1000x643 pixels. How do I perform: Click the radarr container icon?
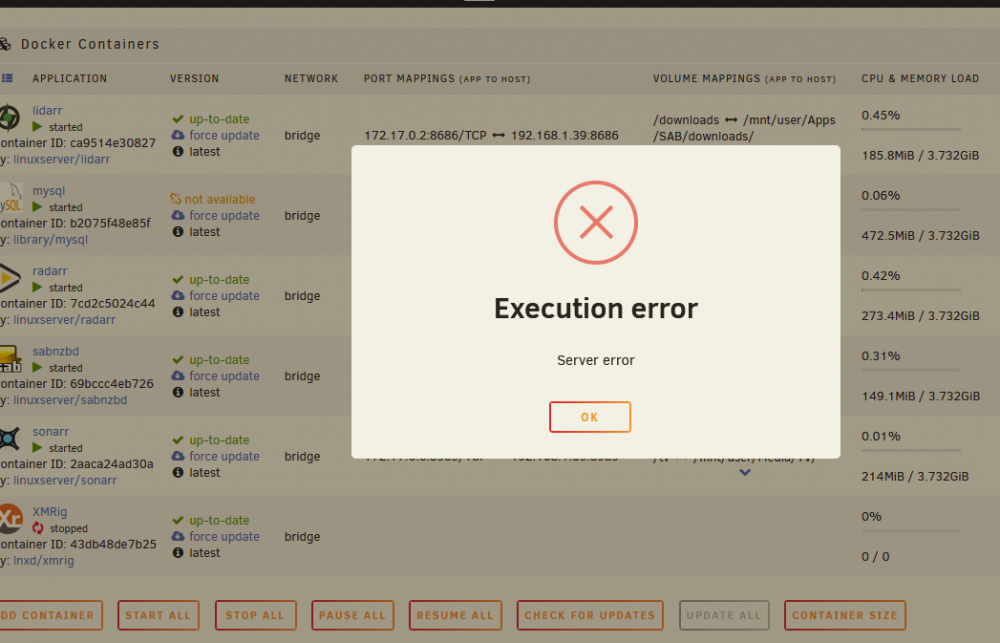[10, 278]
